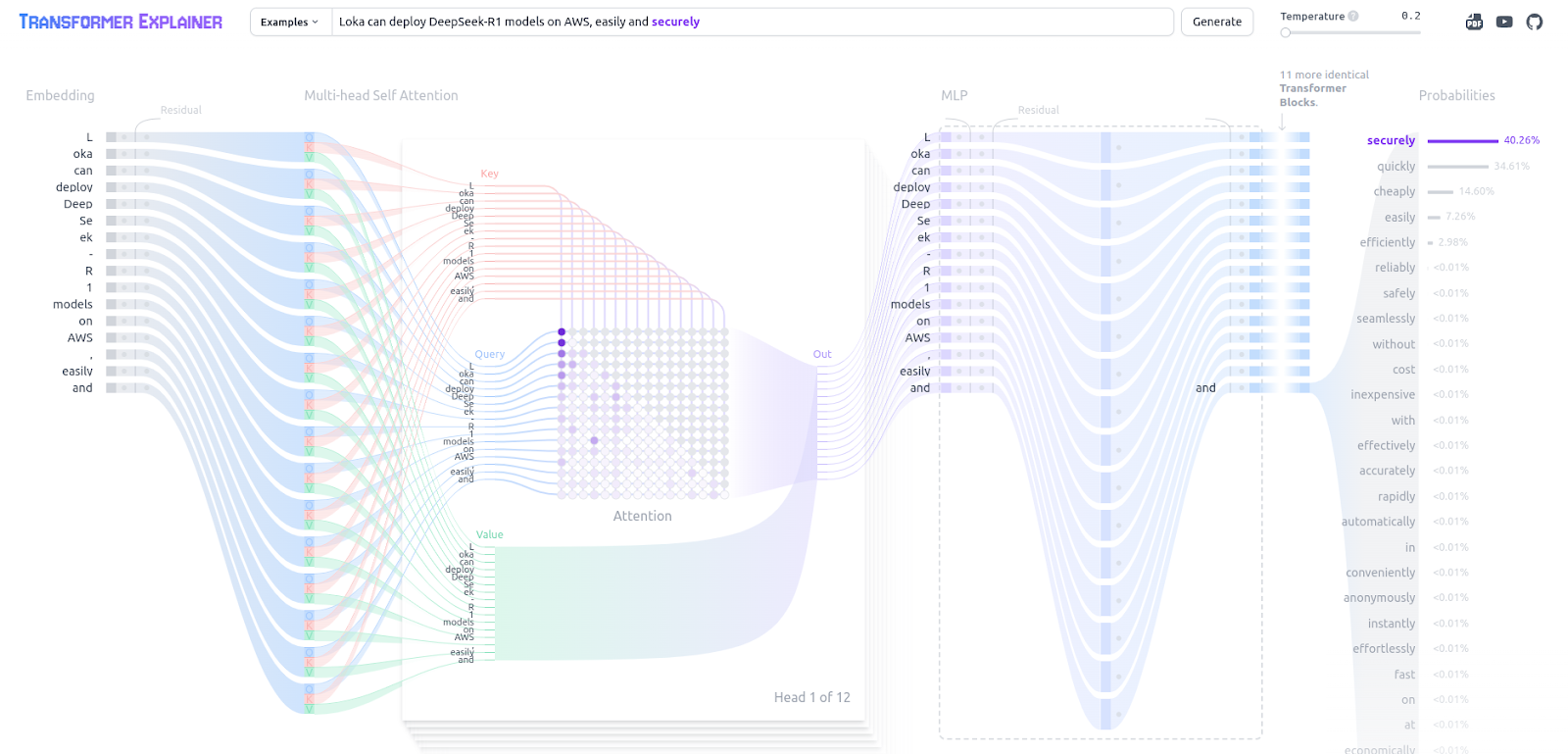Viewport: 1568px width, 754px height.
Task: Open the PDF paper icon
Action: (1474, 22)
